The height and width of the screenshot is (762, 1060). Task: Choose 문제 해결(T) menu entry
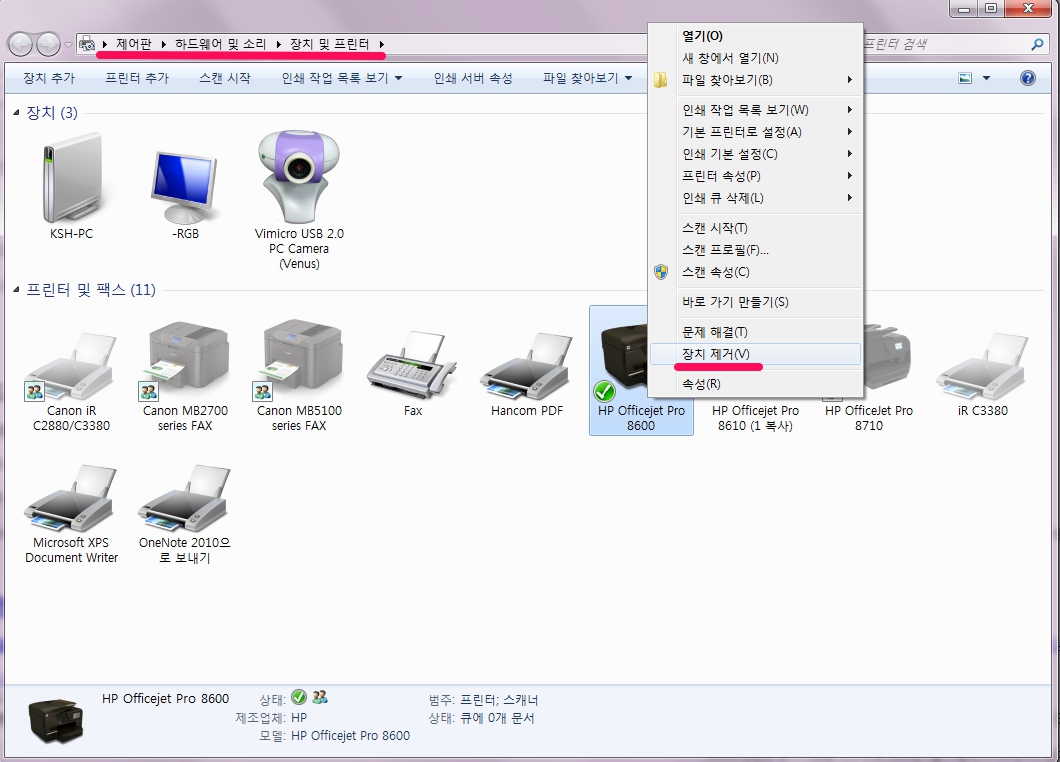[755, 332]
